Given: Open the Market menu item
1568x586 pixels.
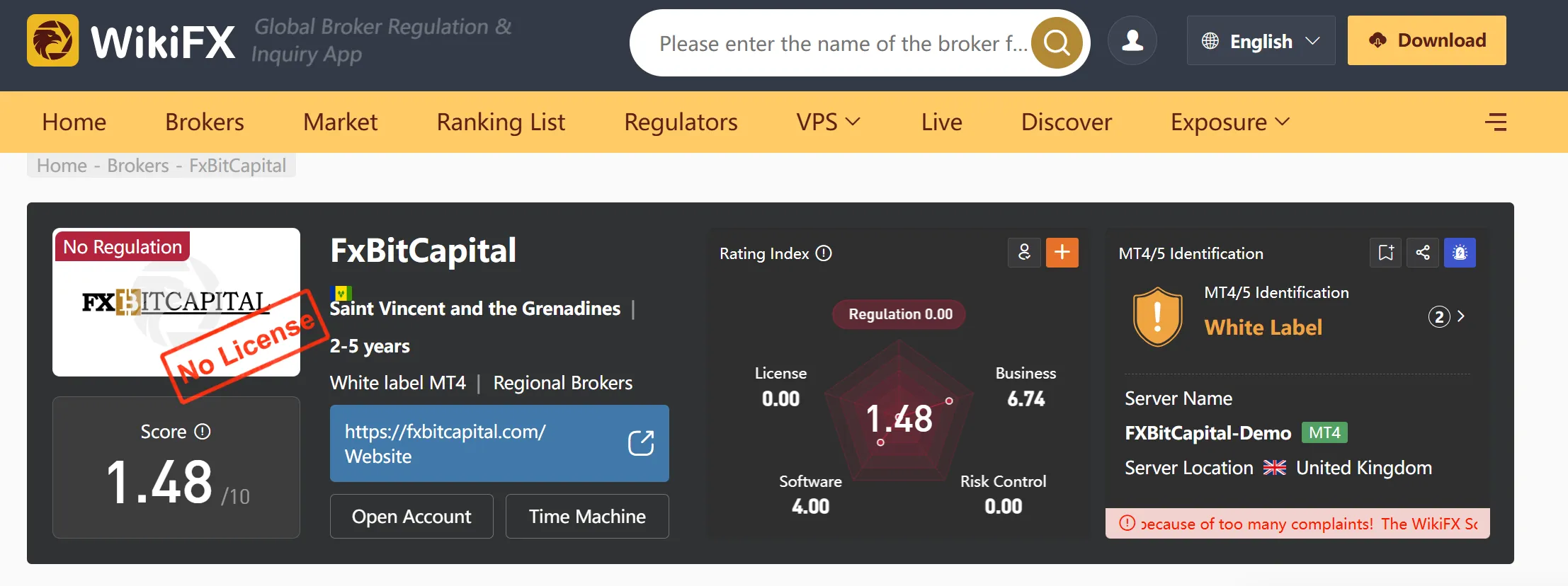Looking at the screenshot, I should pyautogui.click(x=341, y=122).
